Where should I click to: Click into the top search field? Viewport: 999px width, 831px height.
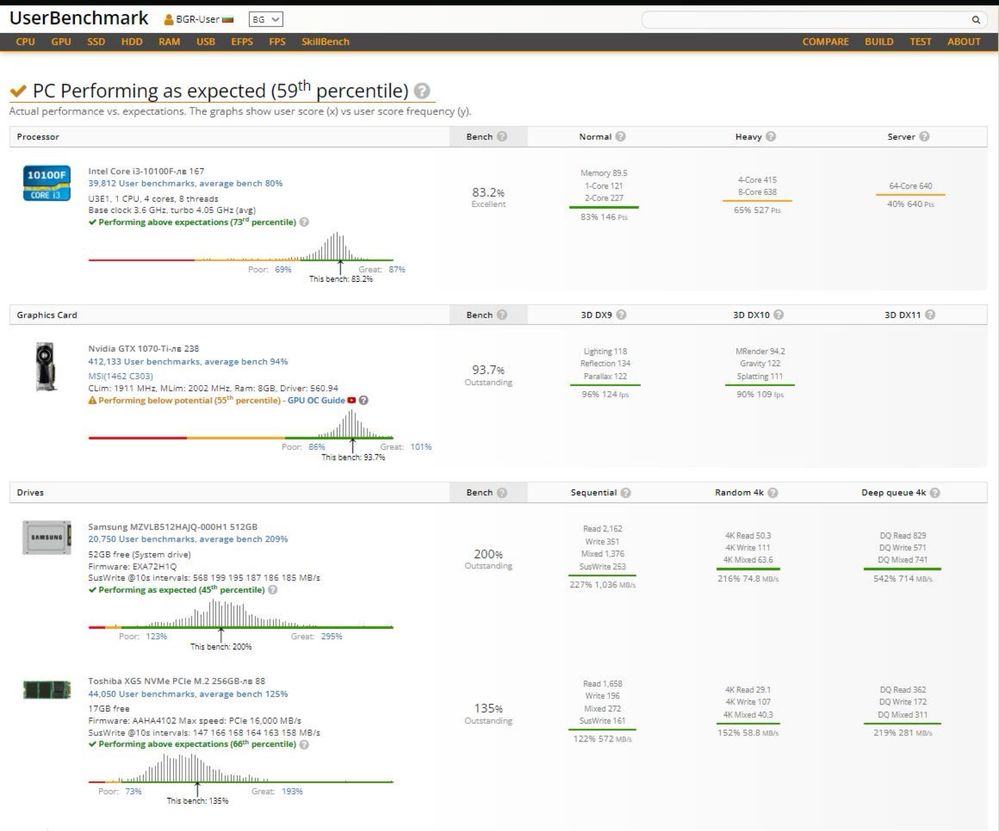coord(806,20)
